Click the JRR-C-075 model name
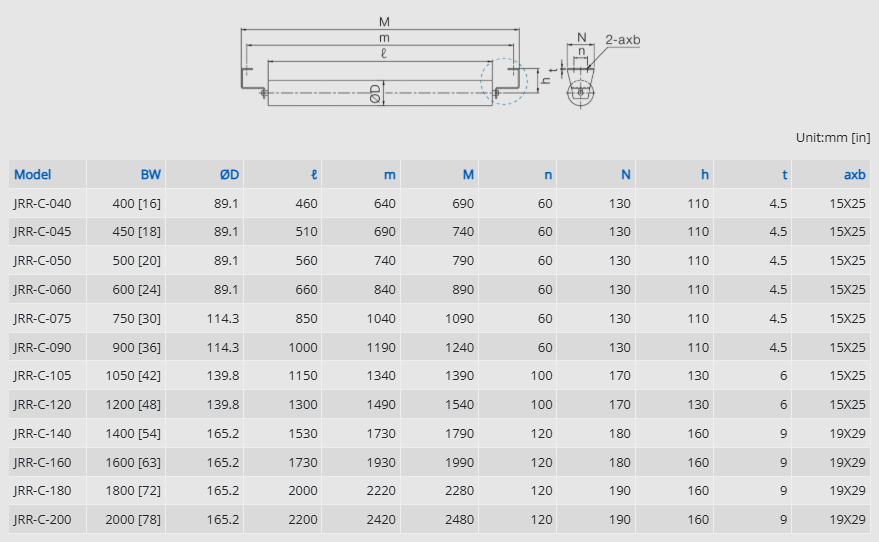This screenshot has width=879, height=542. pos(43,319)
